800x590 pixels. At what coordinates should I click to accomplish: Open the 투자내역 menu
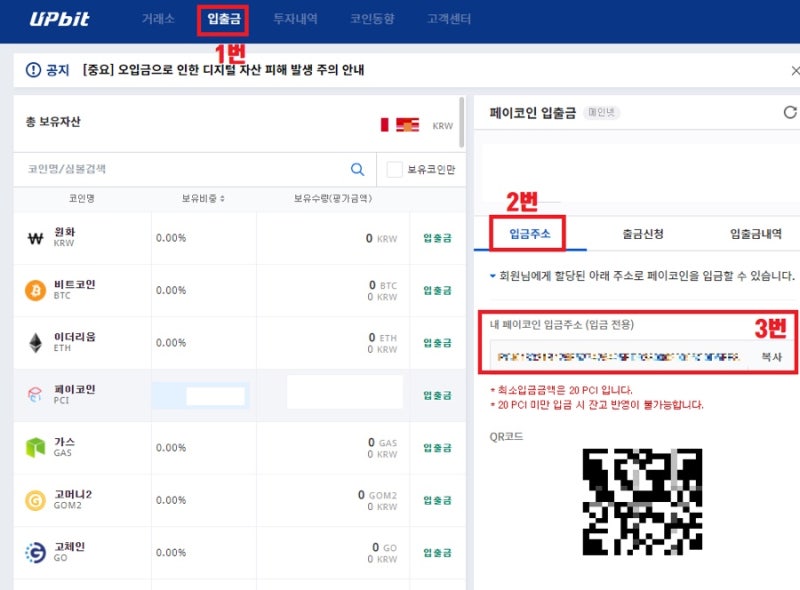click(295, 19)
